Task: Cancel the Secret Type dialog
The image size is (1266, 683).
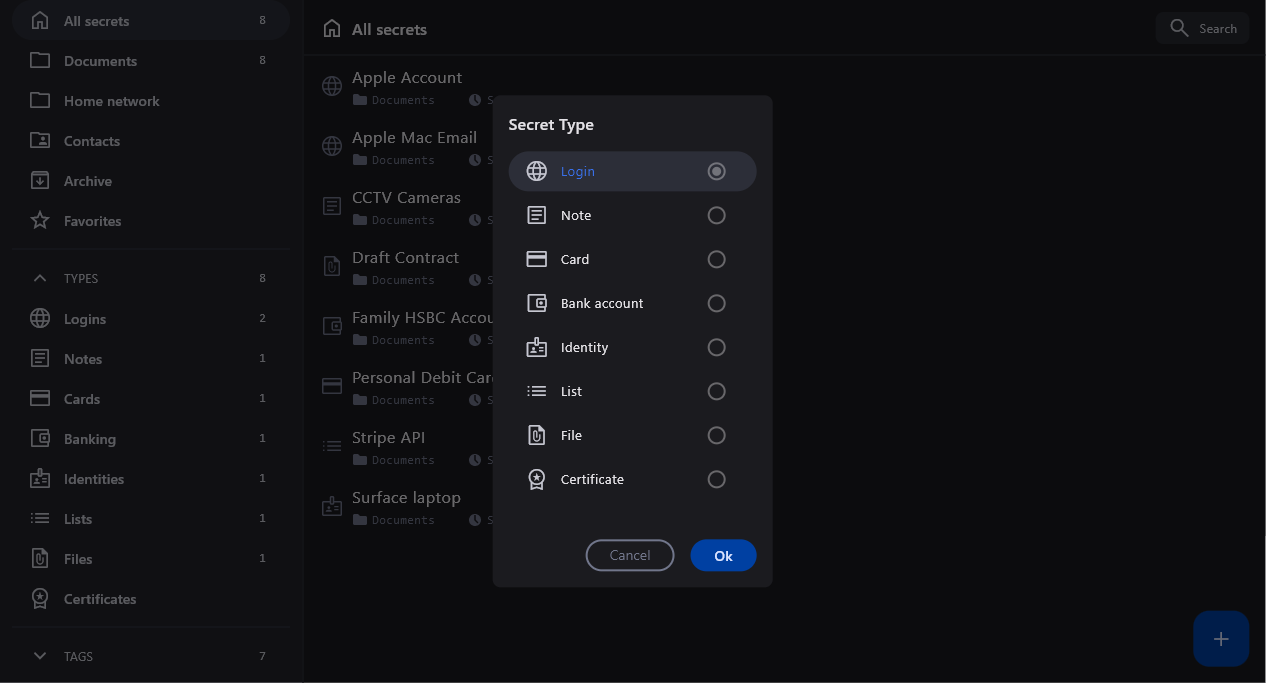Action: [x=630, y=555]
